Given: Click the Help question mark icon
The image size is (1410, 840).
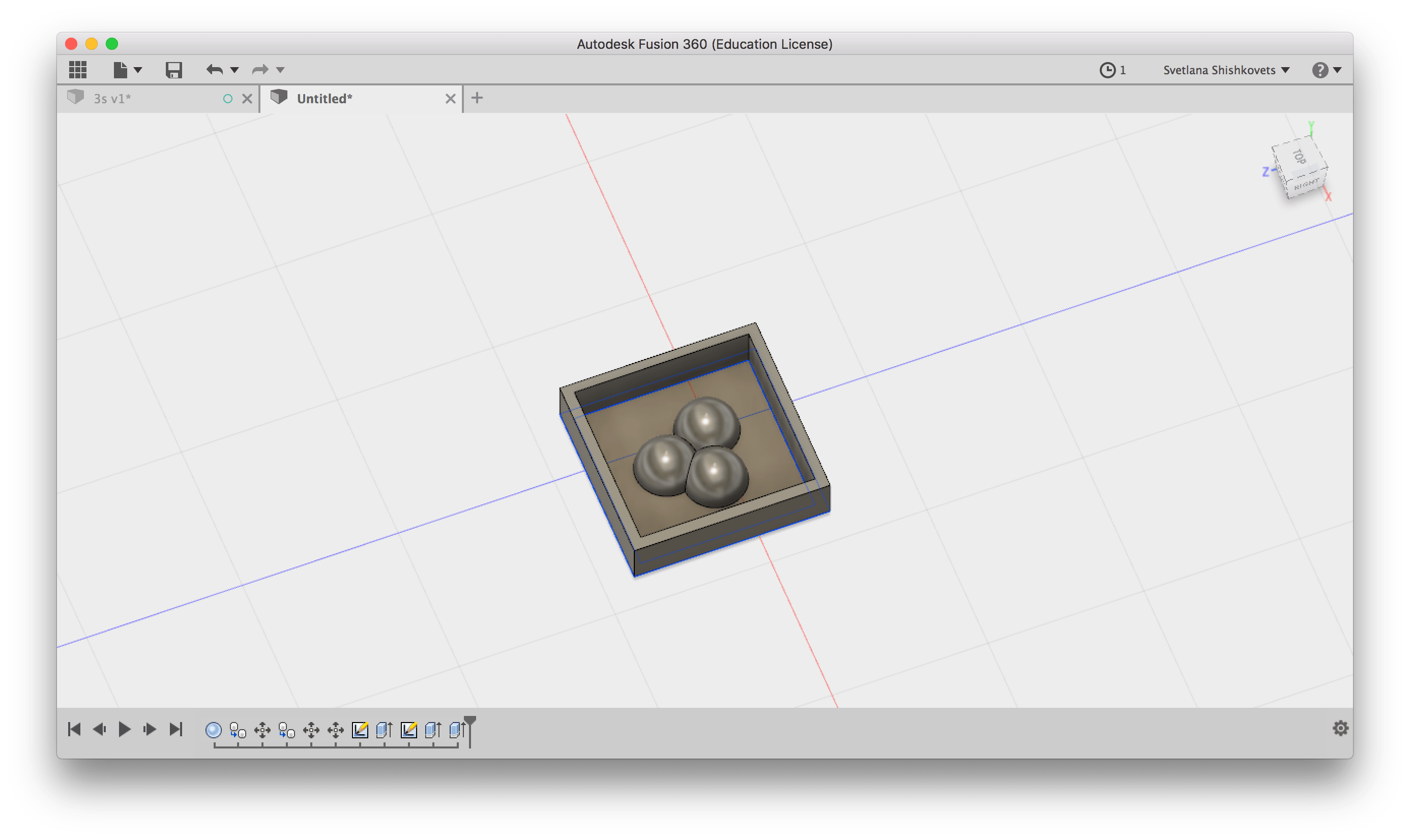Looking at the screenshot, I should (x=1320, y=70).
